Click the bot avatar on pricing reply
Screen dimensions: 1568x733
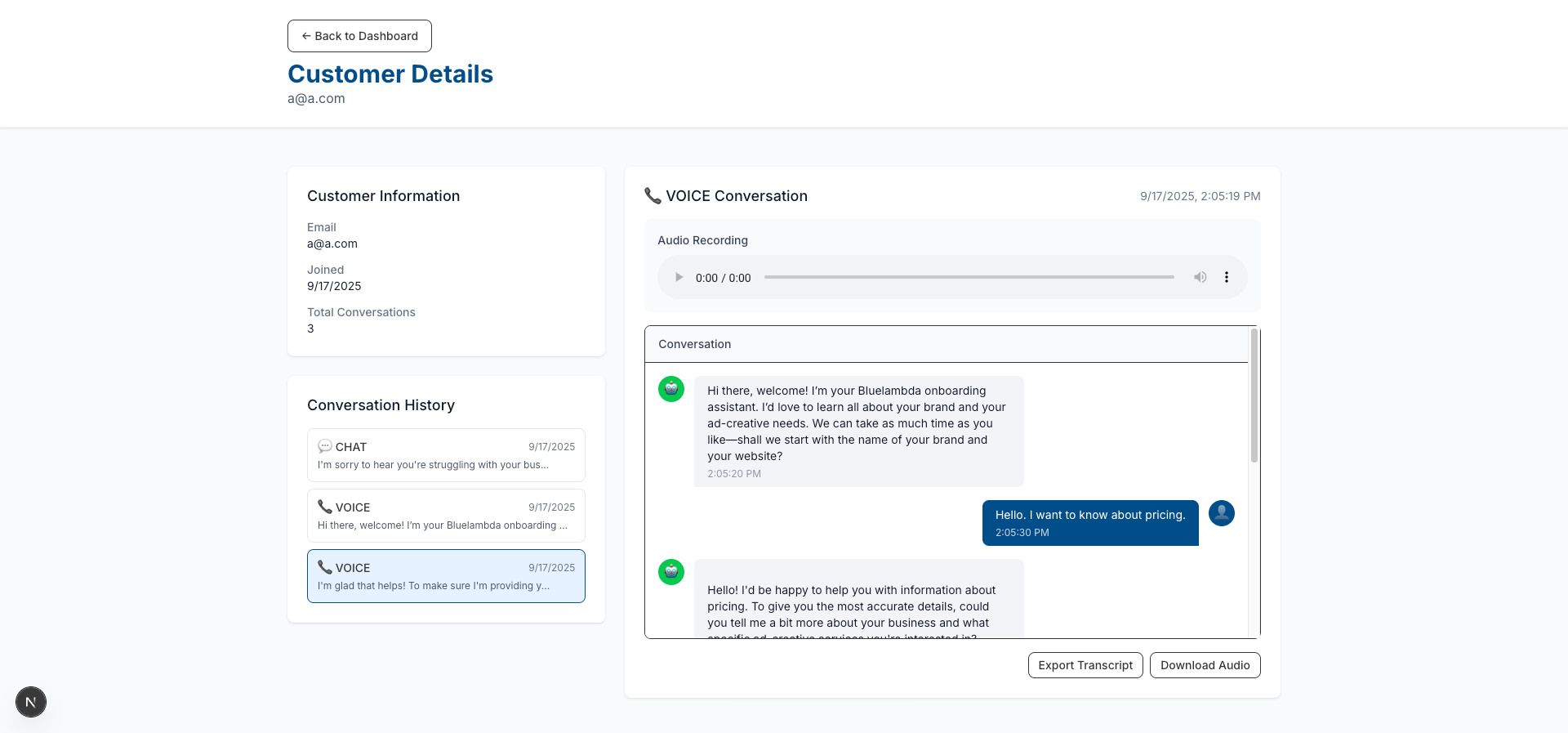pos(671,572)
